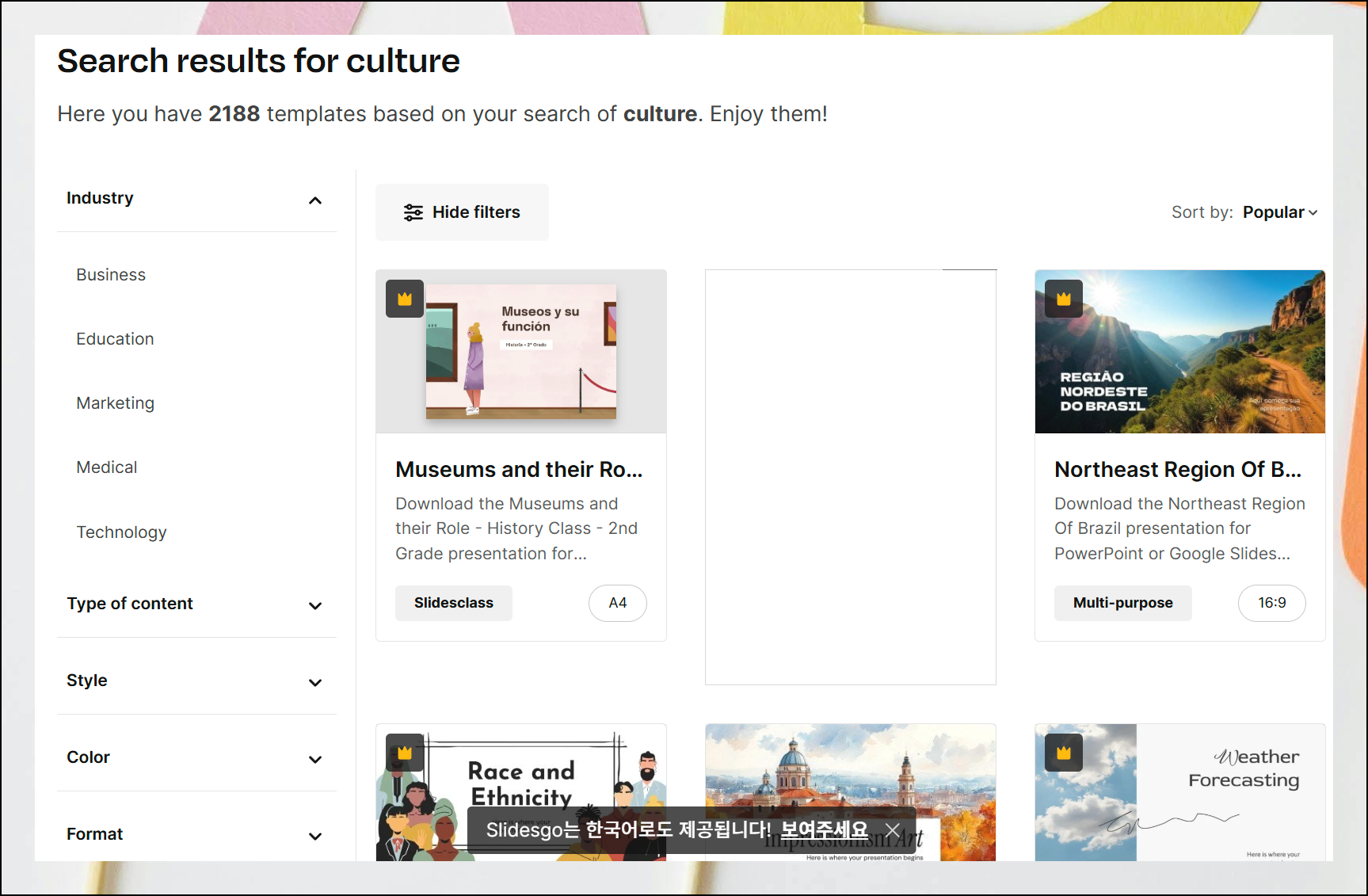
Task: Click the Multi-purpose tag button
Action: pos(1123,603)
